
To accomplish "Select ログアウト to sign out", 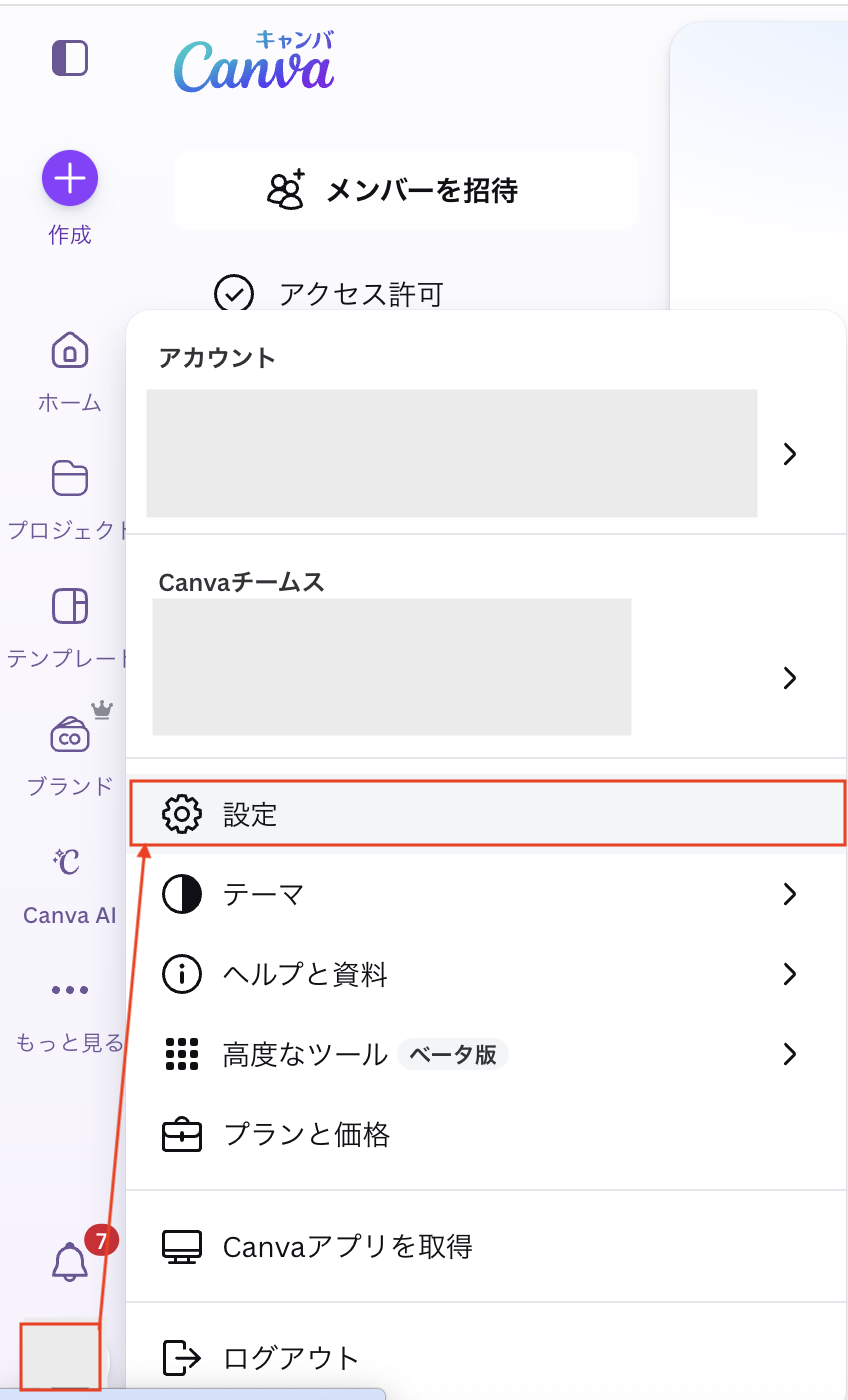I will coord(486,1358).
